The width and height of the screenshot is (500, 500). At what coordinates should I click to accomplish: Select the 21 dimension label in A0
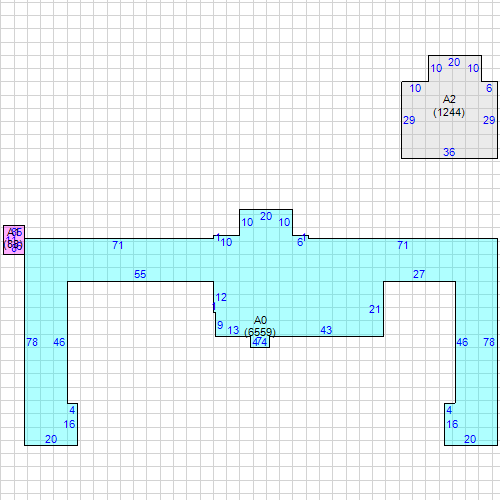point(375,309)
